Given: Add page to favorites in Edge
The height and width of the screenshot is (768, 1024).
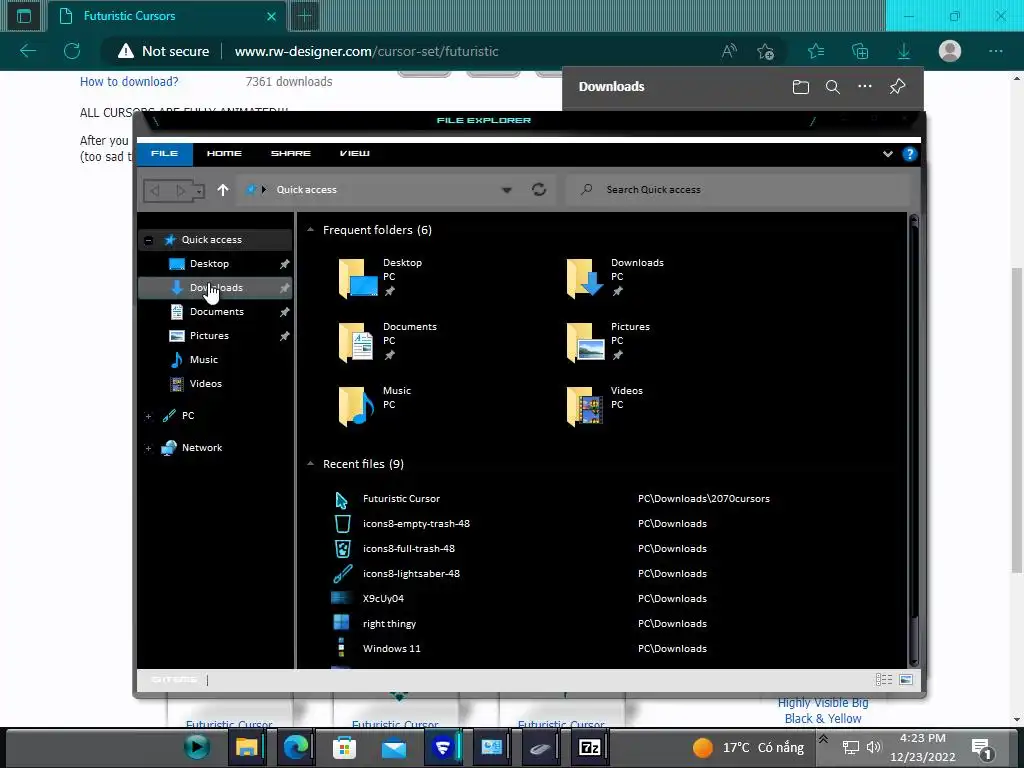Looking at the screenshot, I should click(765, 51).
